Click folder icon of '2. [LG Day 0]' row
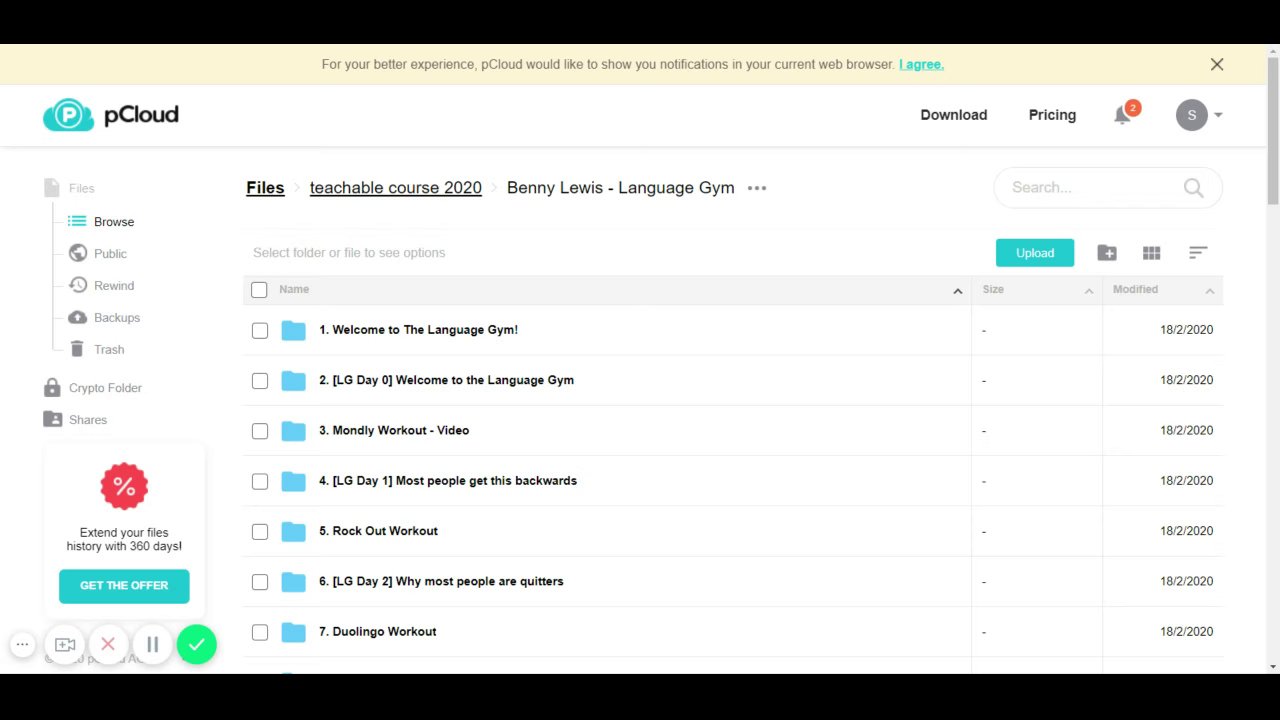1280x720 pixels. pos(293,380)
